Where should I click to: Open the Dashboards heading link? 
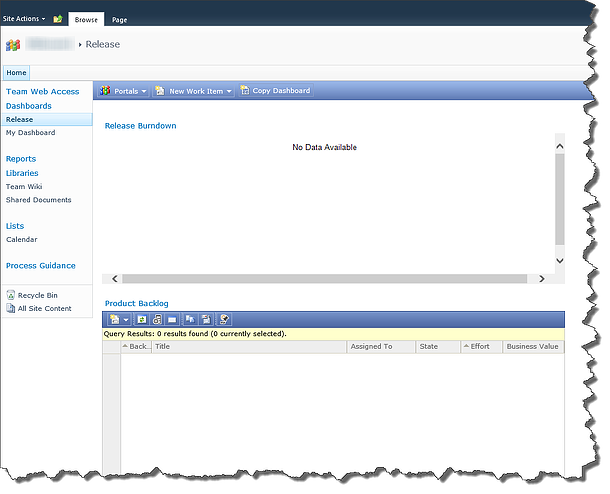tap(29, 106)
